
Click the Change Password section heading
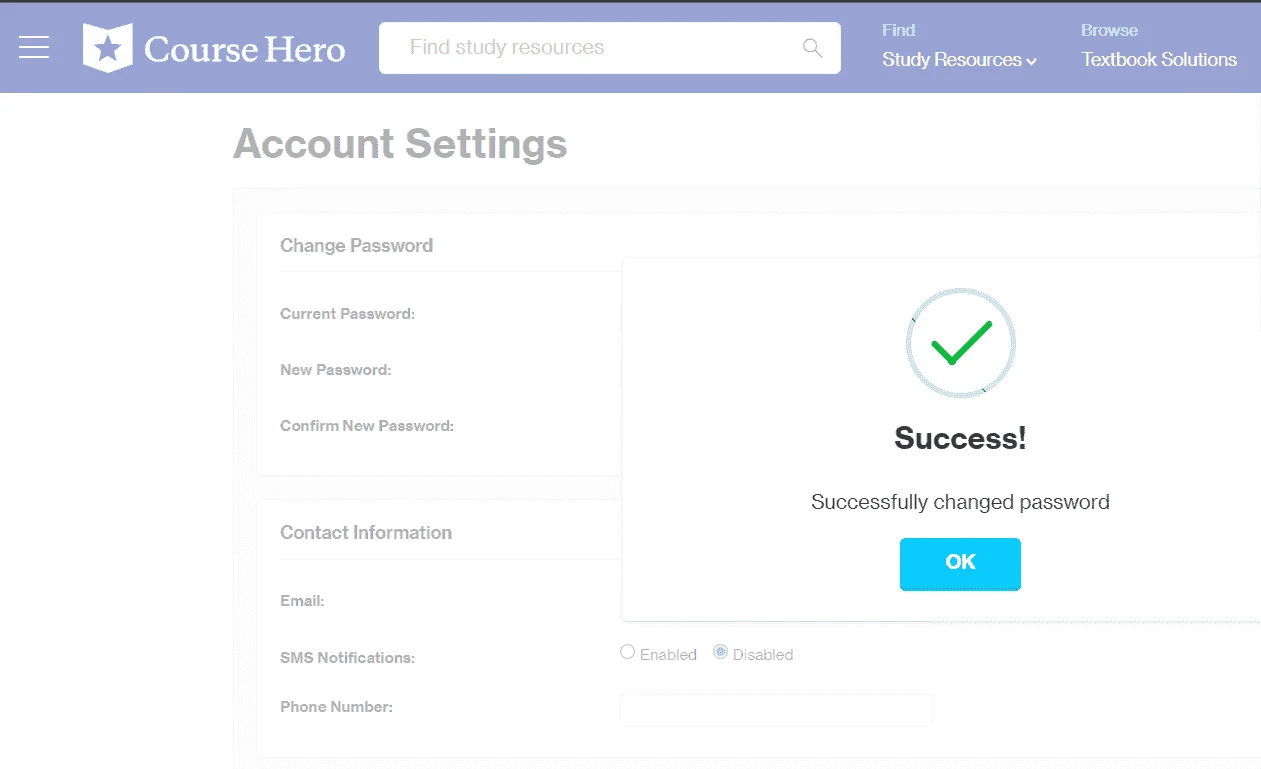click(356, 246)
